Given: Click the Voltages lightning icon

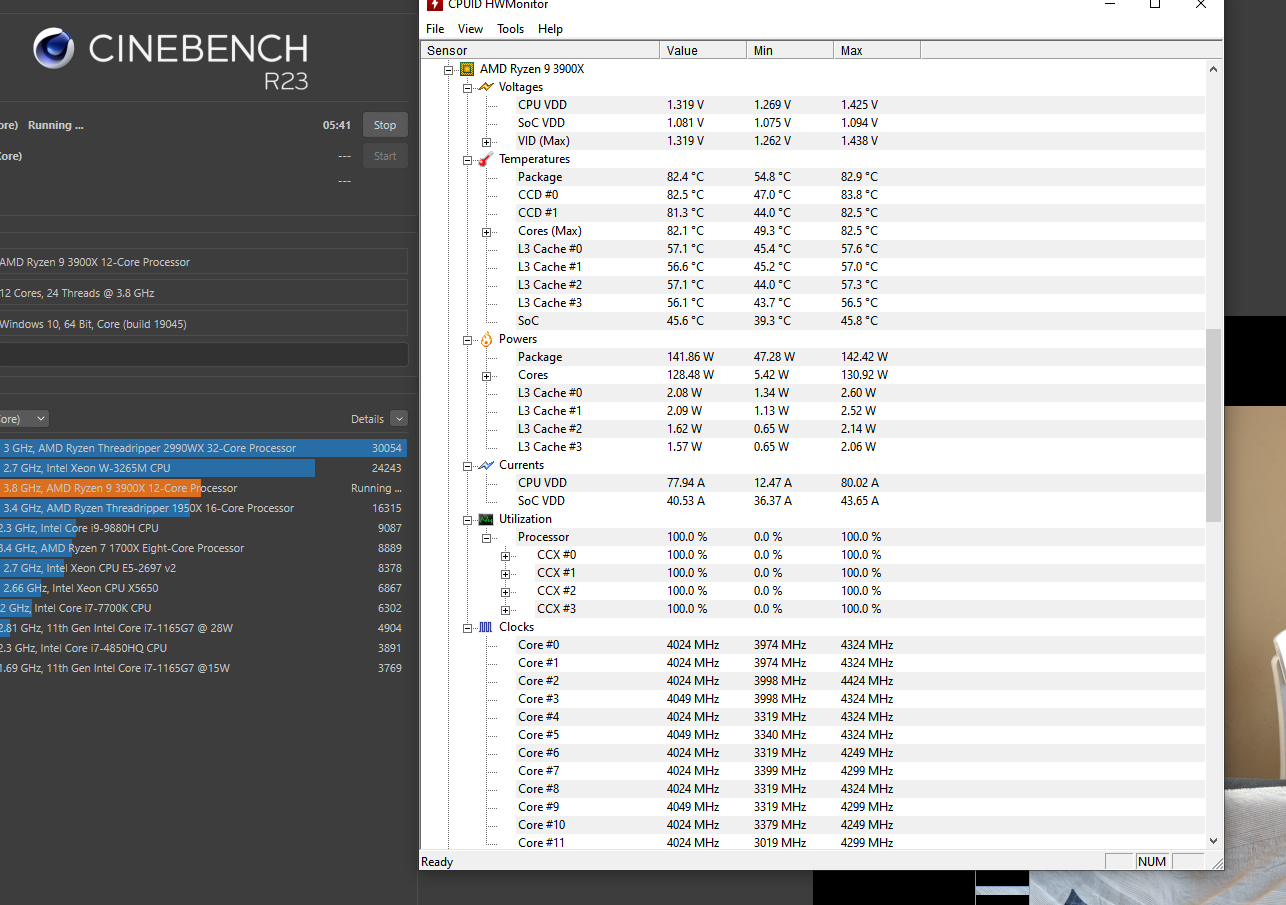Looking at the screenshot, I should (x=485, y=87).
